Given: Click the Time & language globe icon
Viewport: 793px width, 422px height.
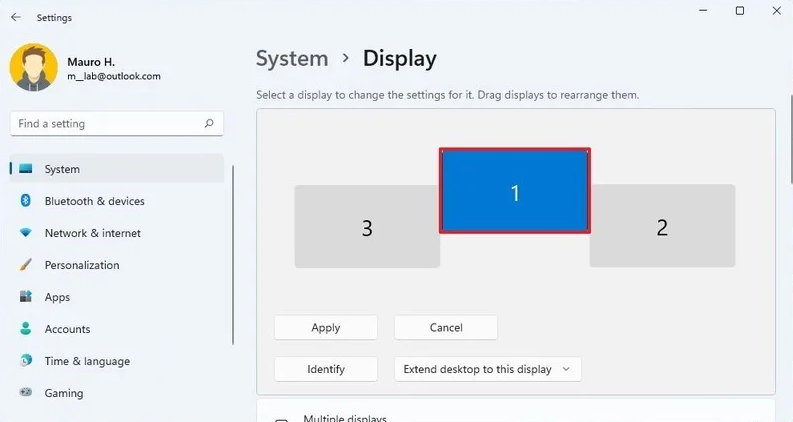Looking at the screenshot, I should pos(25,361).
